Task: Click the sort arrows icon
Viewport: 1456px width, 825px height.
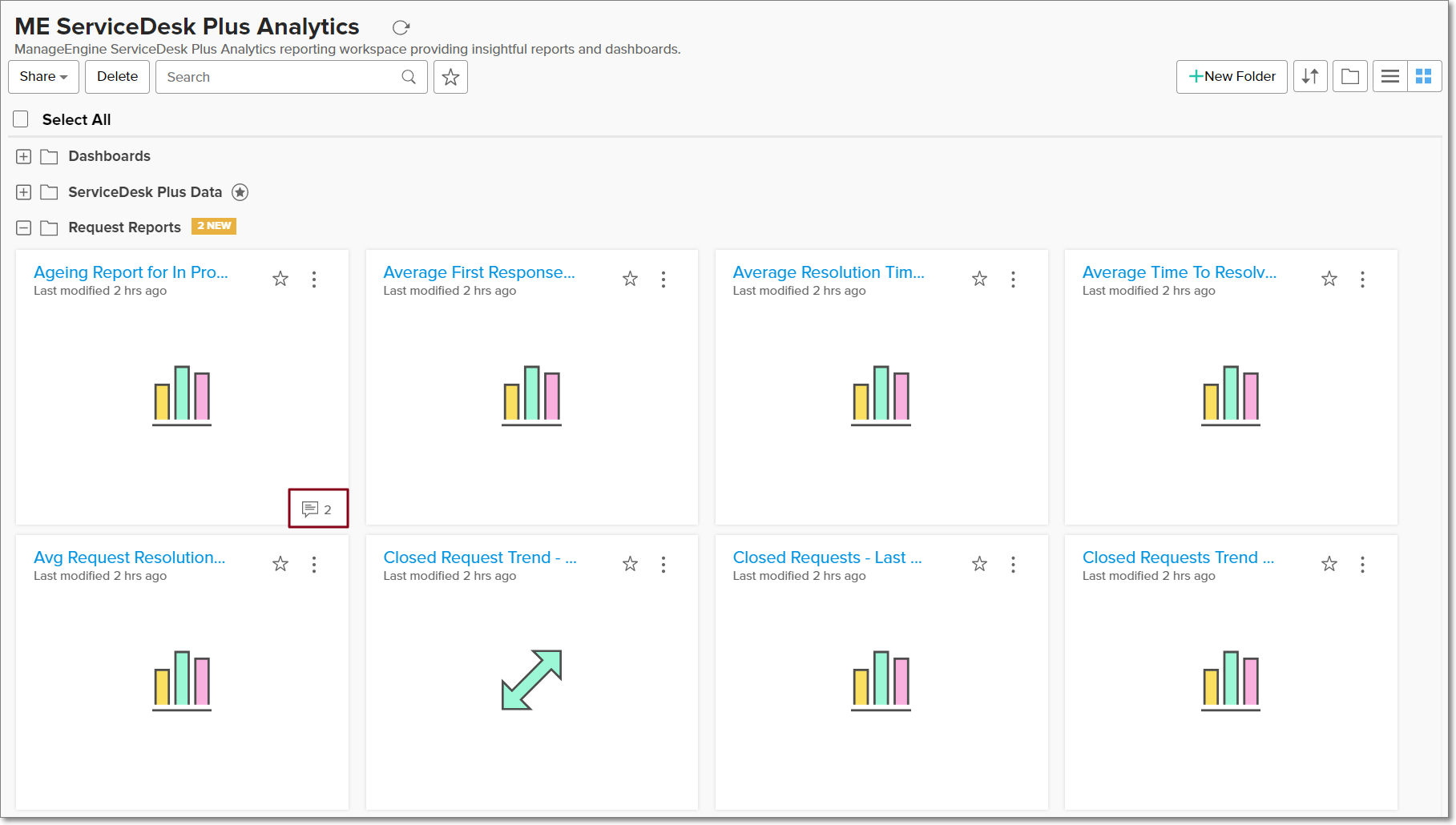Action: 1310,76
